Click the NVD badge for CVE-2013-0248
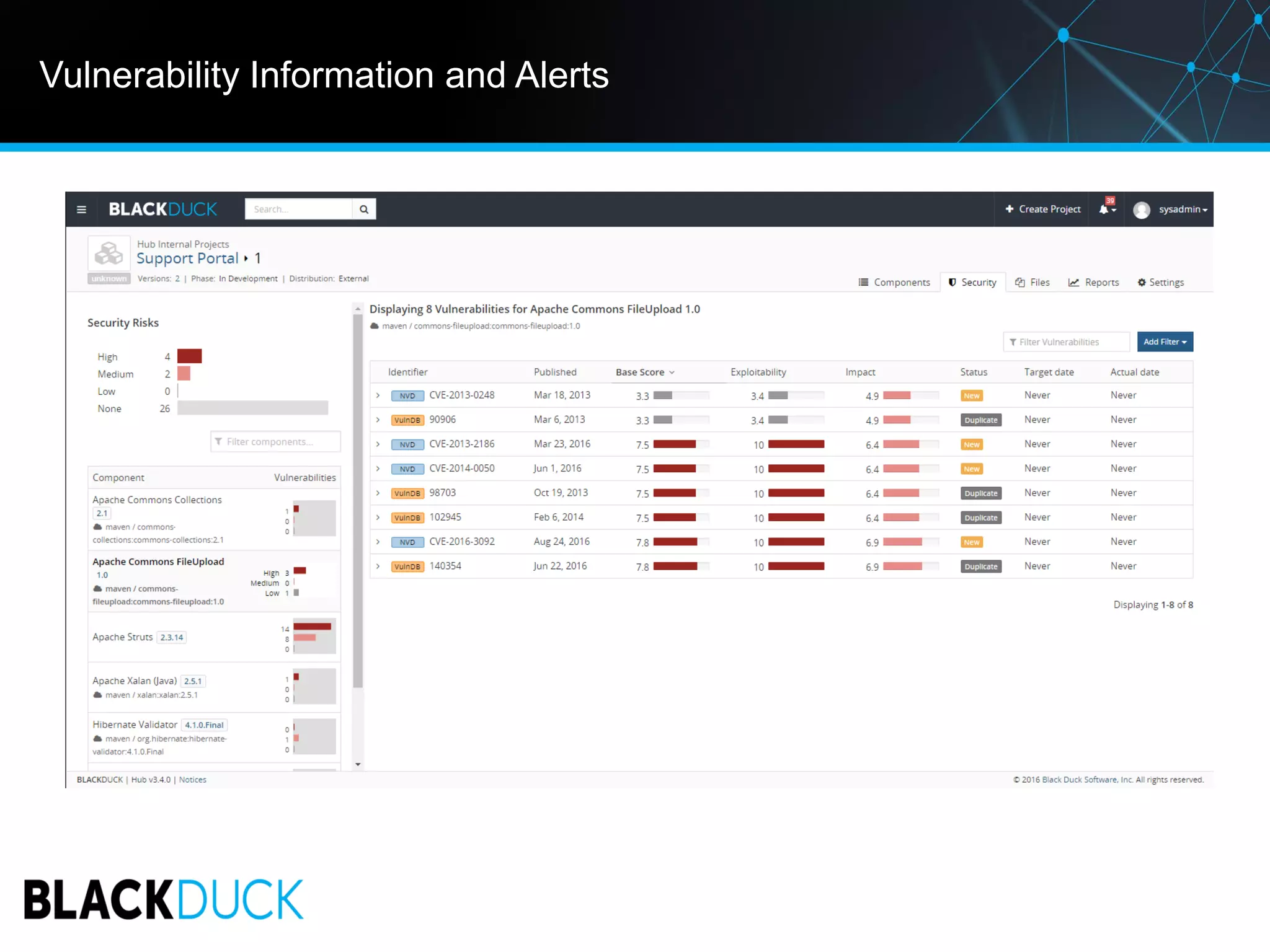Viewport: 1270px width, 952px height. pos(407,396)
